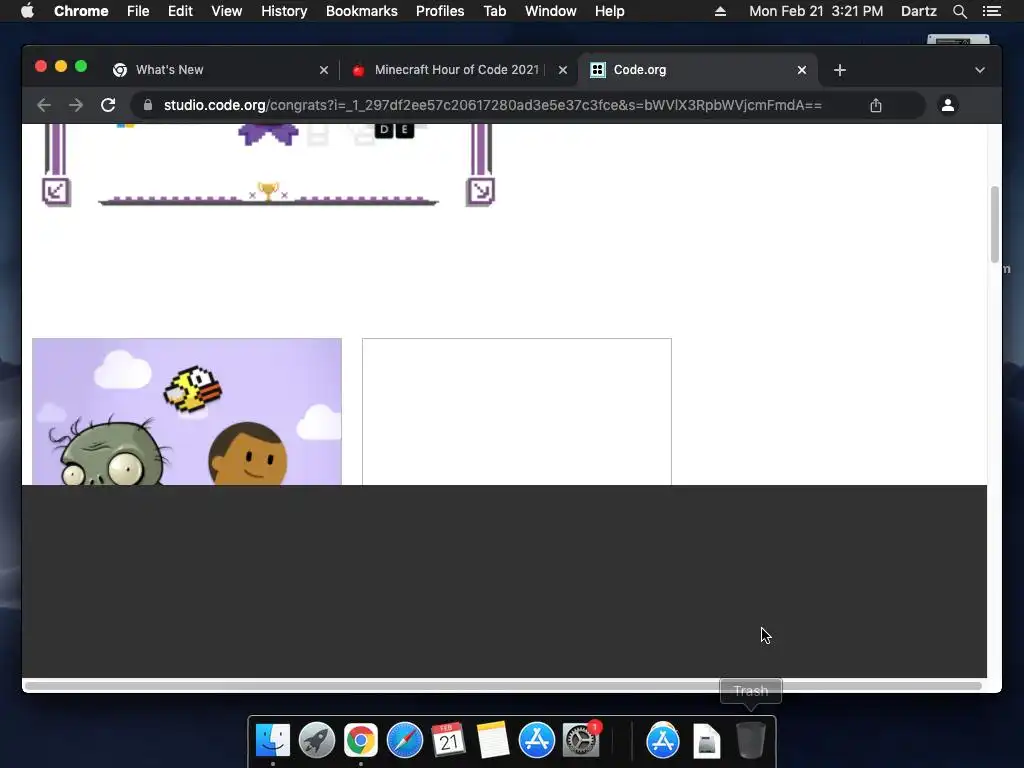
Task: Open the Trash in the Dock
Action: (750, 741)
